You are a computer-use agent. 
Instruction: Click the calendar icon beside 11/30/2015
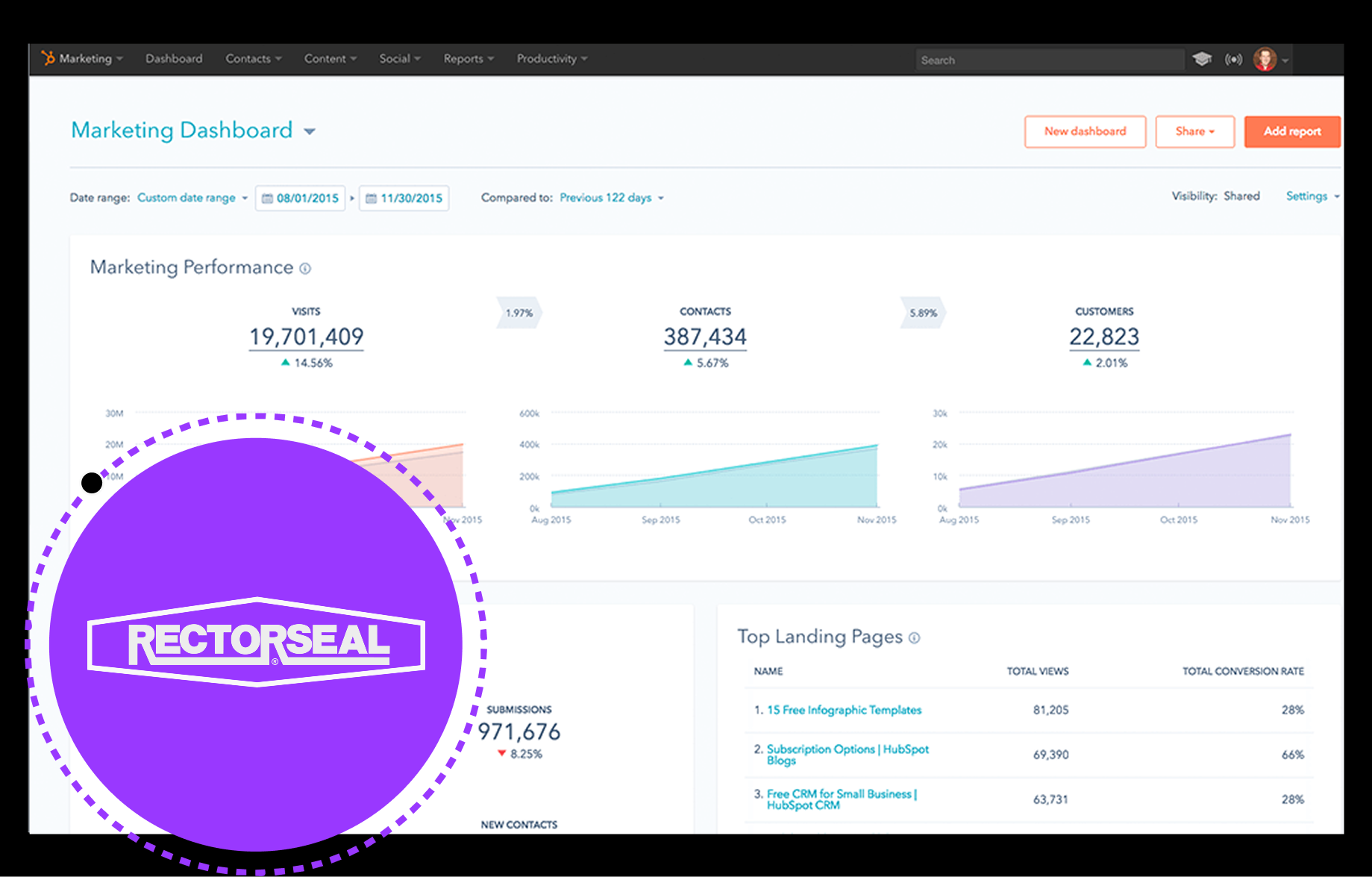pyautogui.click(x=372, y=198)
